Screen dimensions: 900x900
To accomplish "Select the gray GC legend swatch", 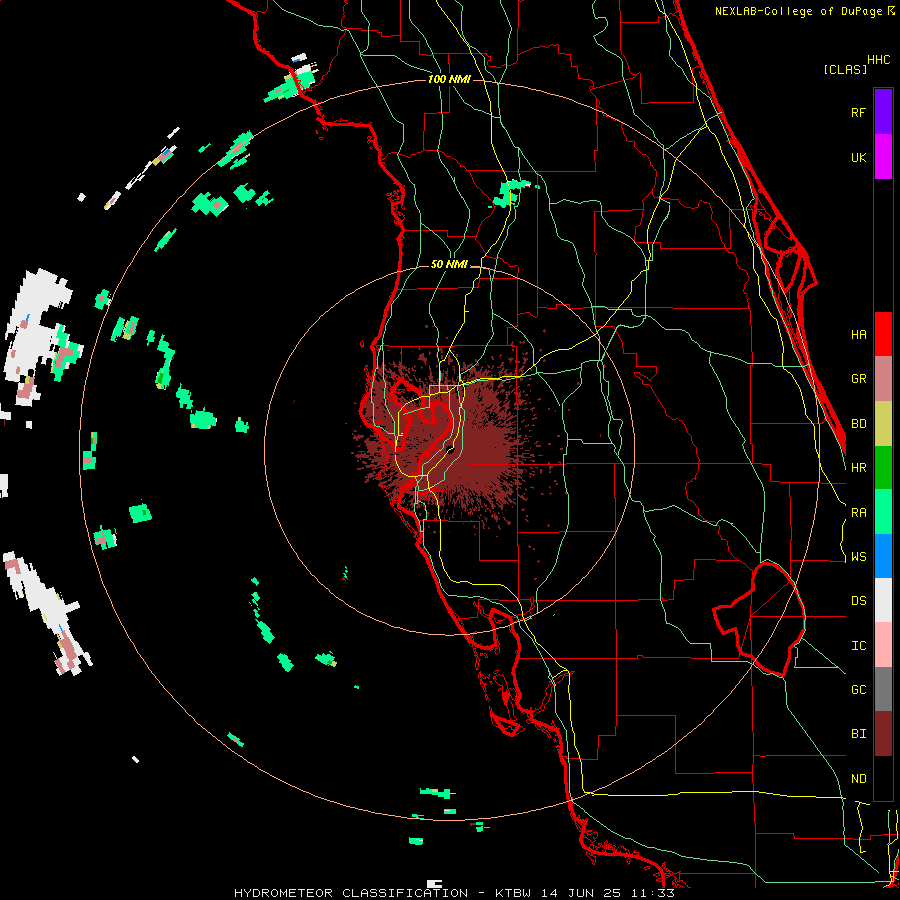I will 883,689.
